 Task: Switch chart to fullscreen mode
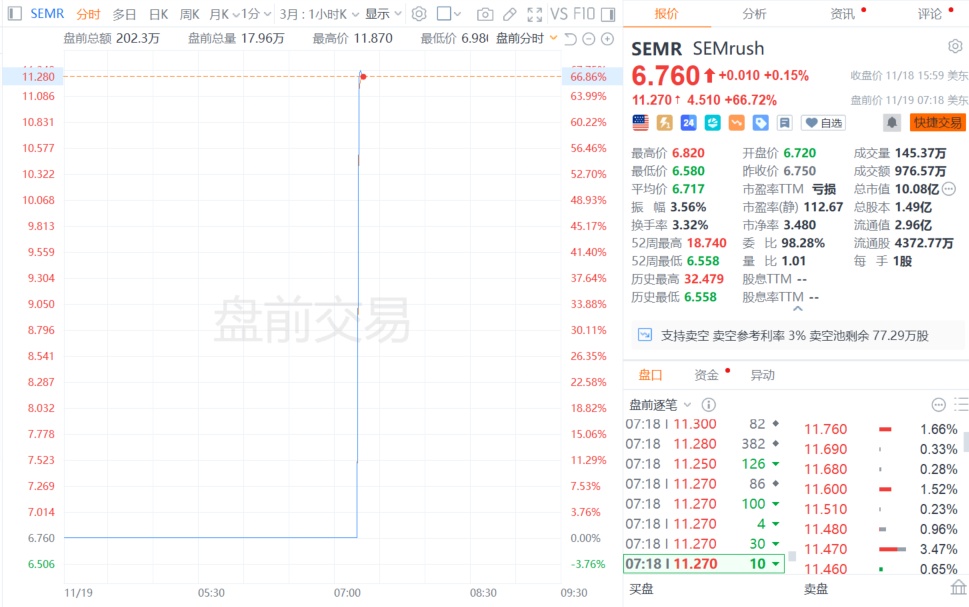pos(535,14)
